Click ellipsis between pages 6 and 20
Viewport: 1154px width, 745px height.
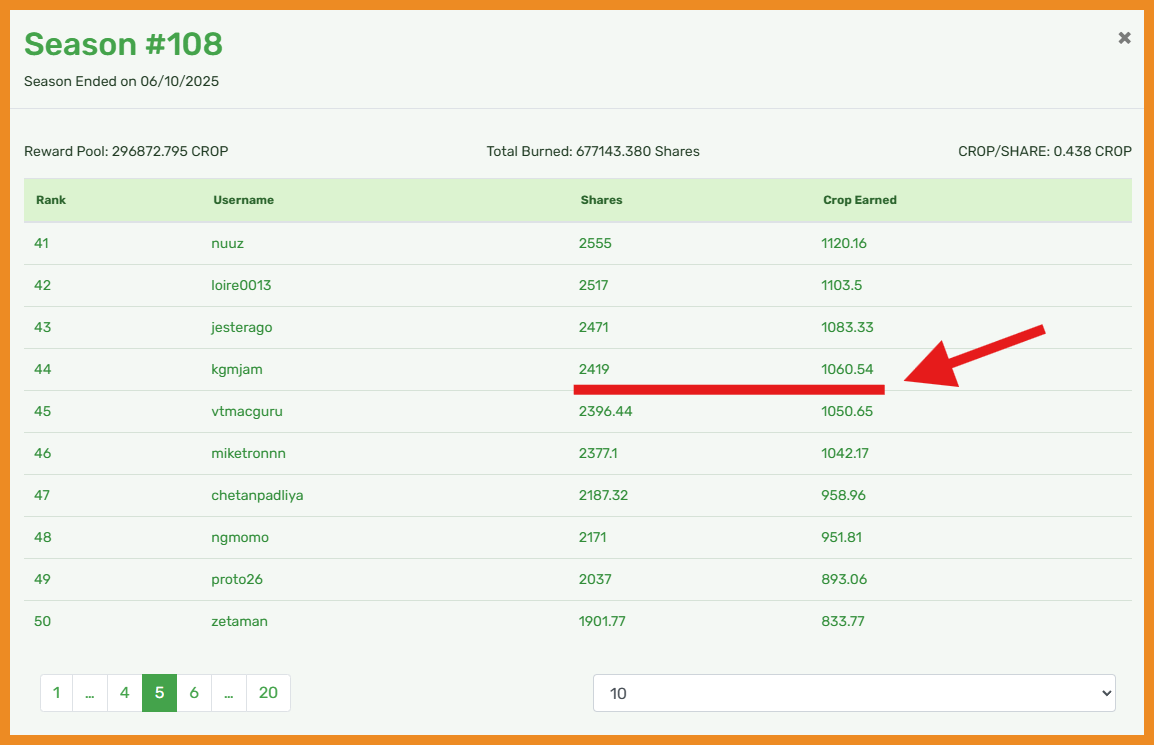pyautogui.click(x=229, y=692)
